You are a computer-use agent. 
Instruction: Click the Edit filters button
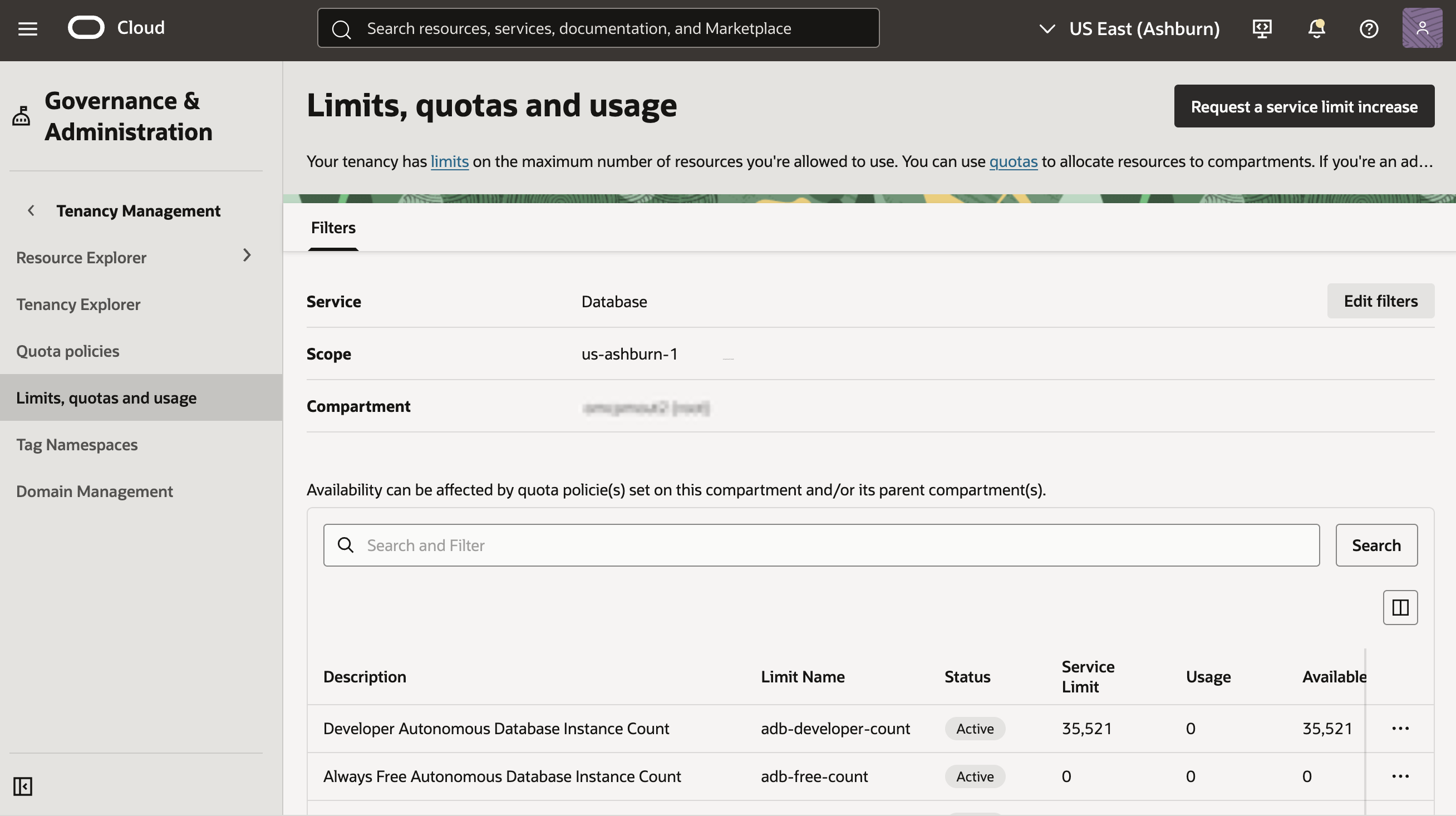[1381, 301]
